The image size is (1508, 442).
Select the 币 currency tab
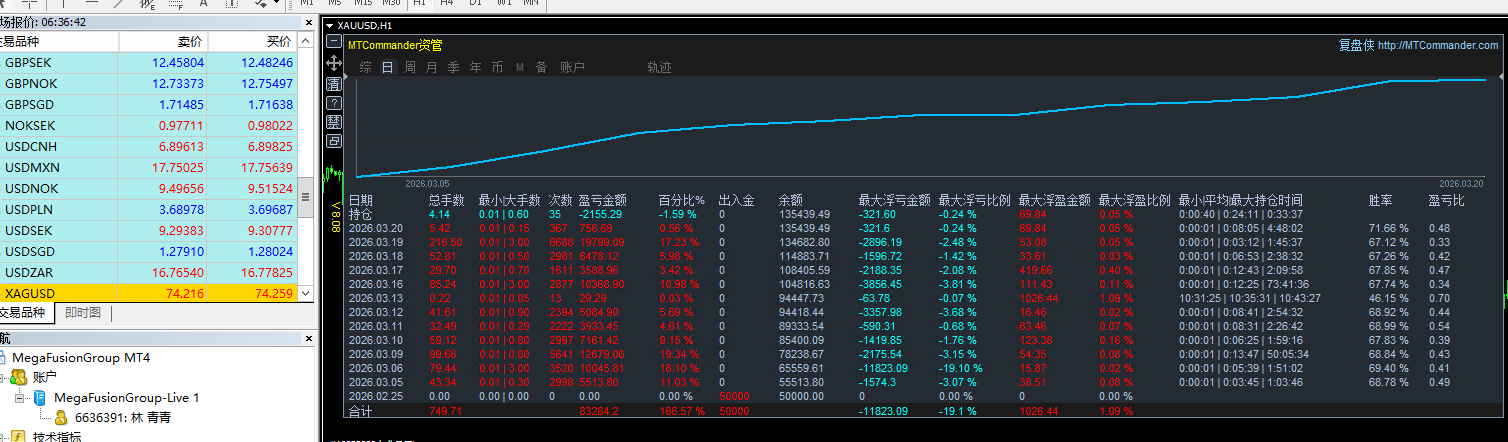point(497,67)
